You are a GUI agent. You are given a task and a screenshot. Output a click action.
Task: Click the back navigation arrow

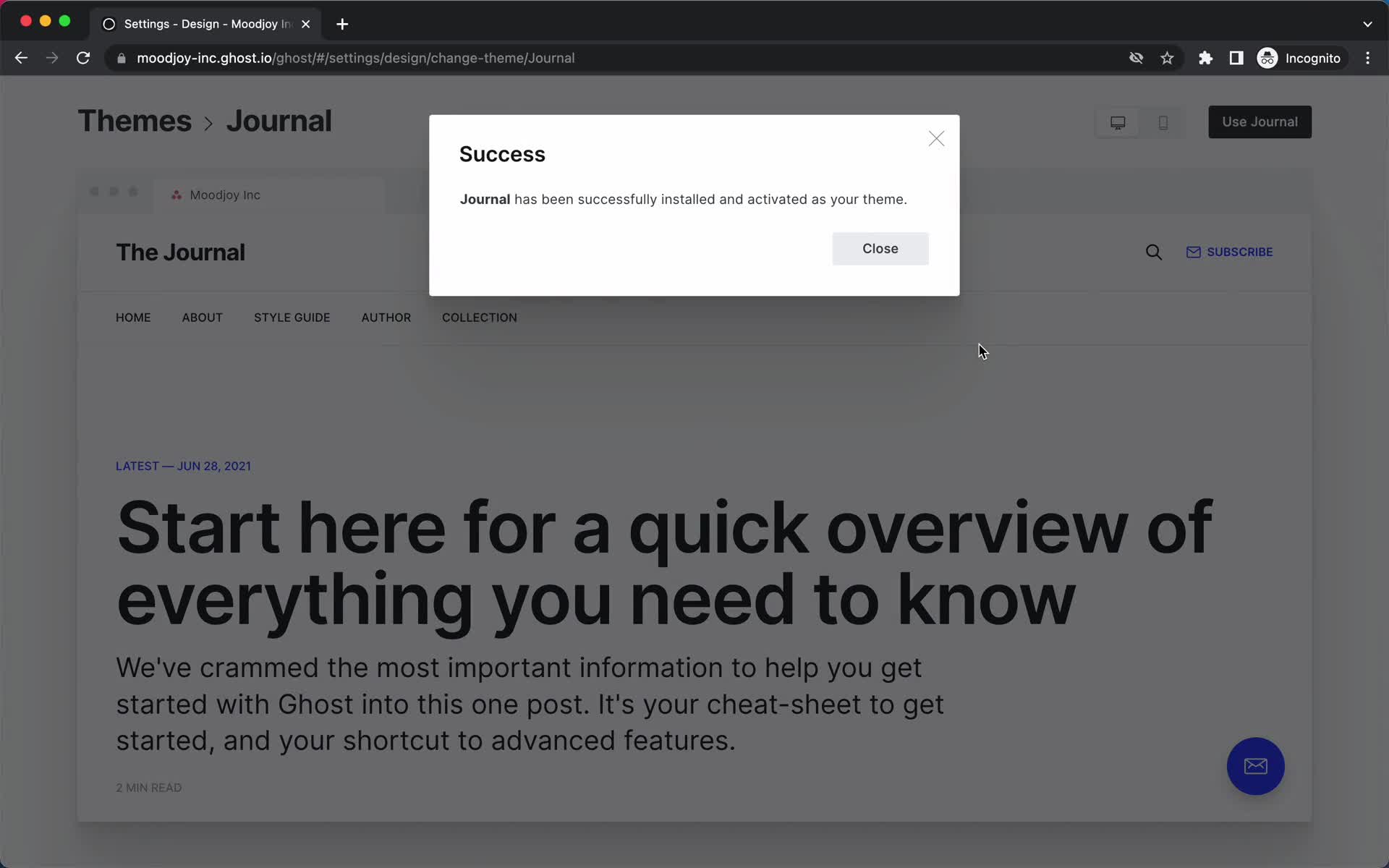21,58
